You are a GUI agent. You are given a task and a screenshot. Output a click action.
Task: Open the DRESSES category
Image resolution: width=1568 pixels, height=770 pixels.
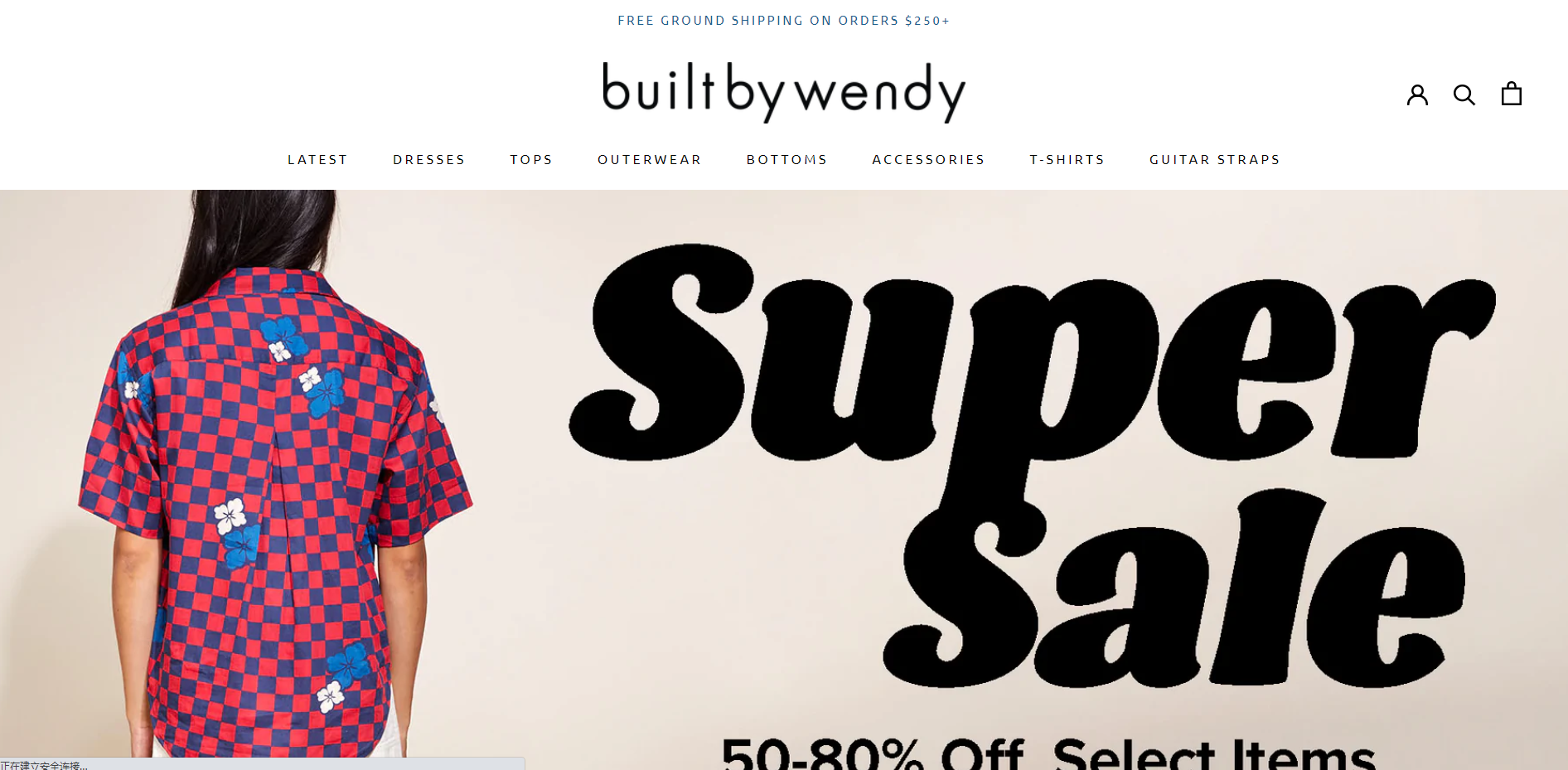[x=428, y=159]
